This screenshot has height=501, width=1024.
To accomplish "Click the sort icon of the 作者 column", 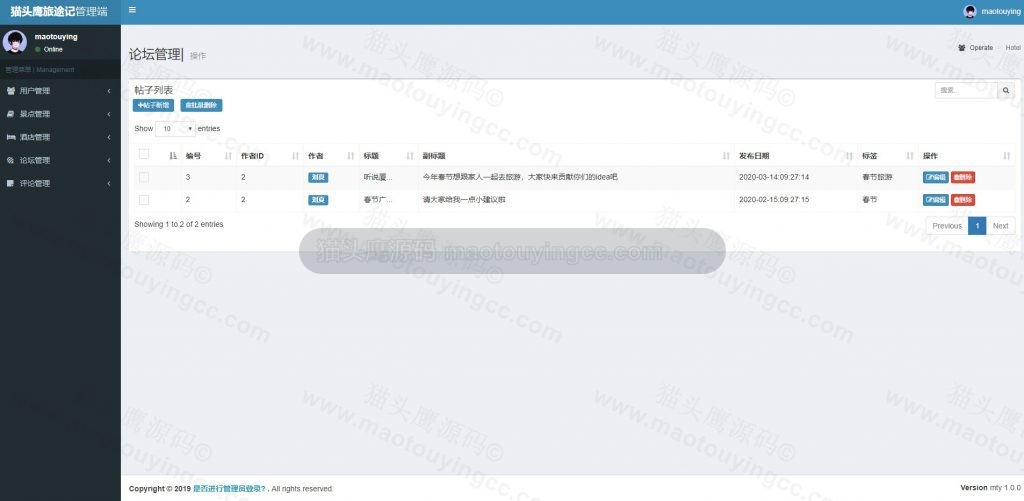I will coord(351,156).
